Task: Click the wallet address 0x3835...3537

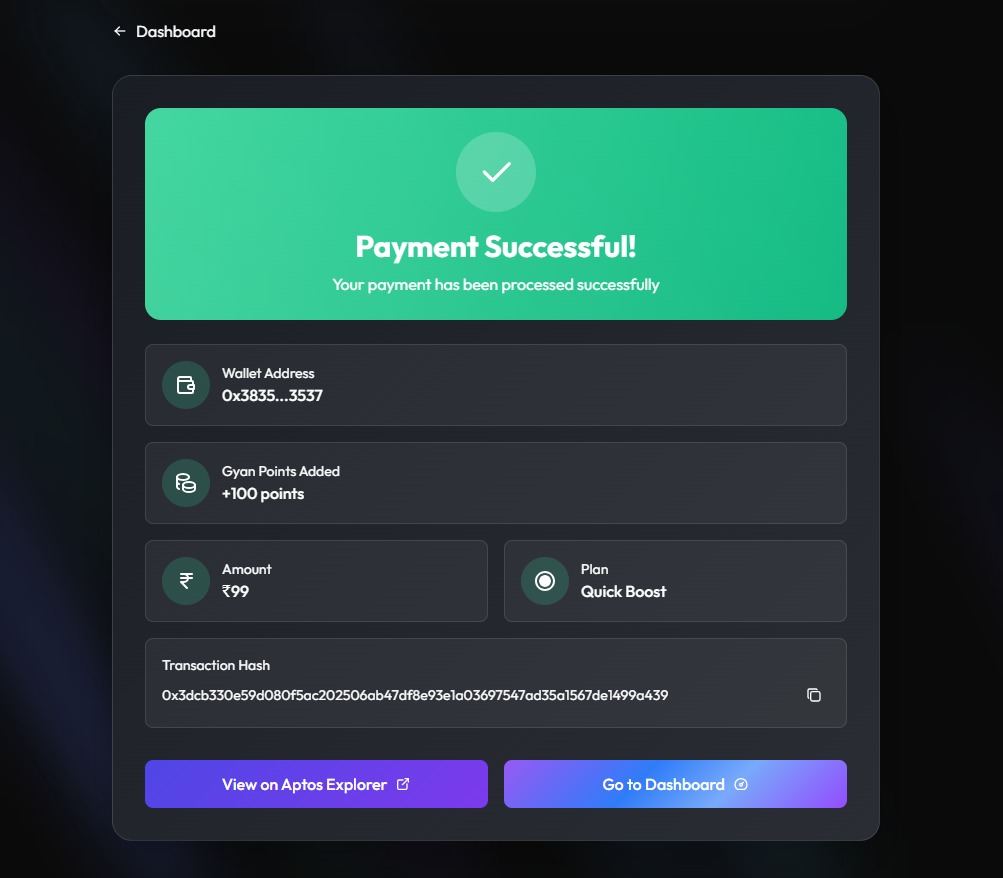Action: tap(272, 396)
